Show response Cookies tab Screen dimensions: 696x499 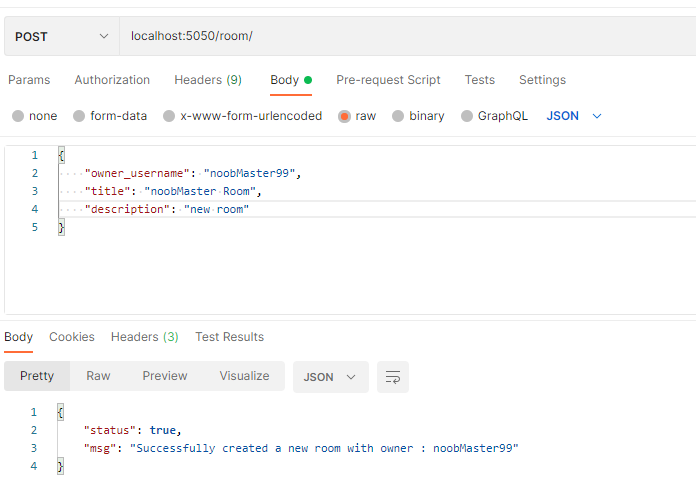72,337
